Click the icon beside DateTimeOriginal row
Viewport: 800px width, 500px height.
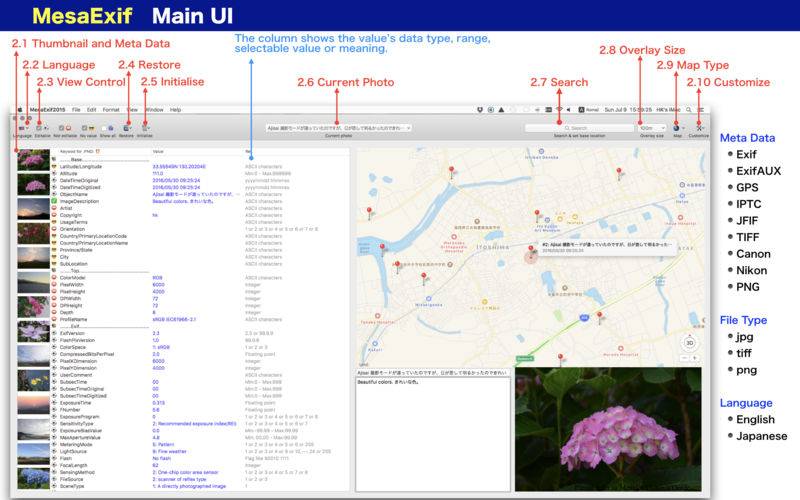pos(54,180)
